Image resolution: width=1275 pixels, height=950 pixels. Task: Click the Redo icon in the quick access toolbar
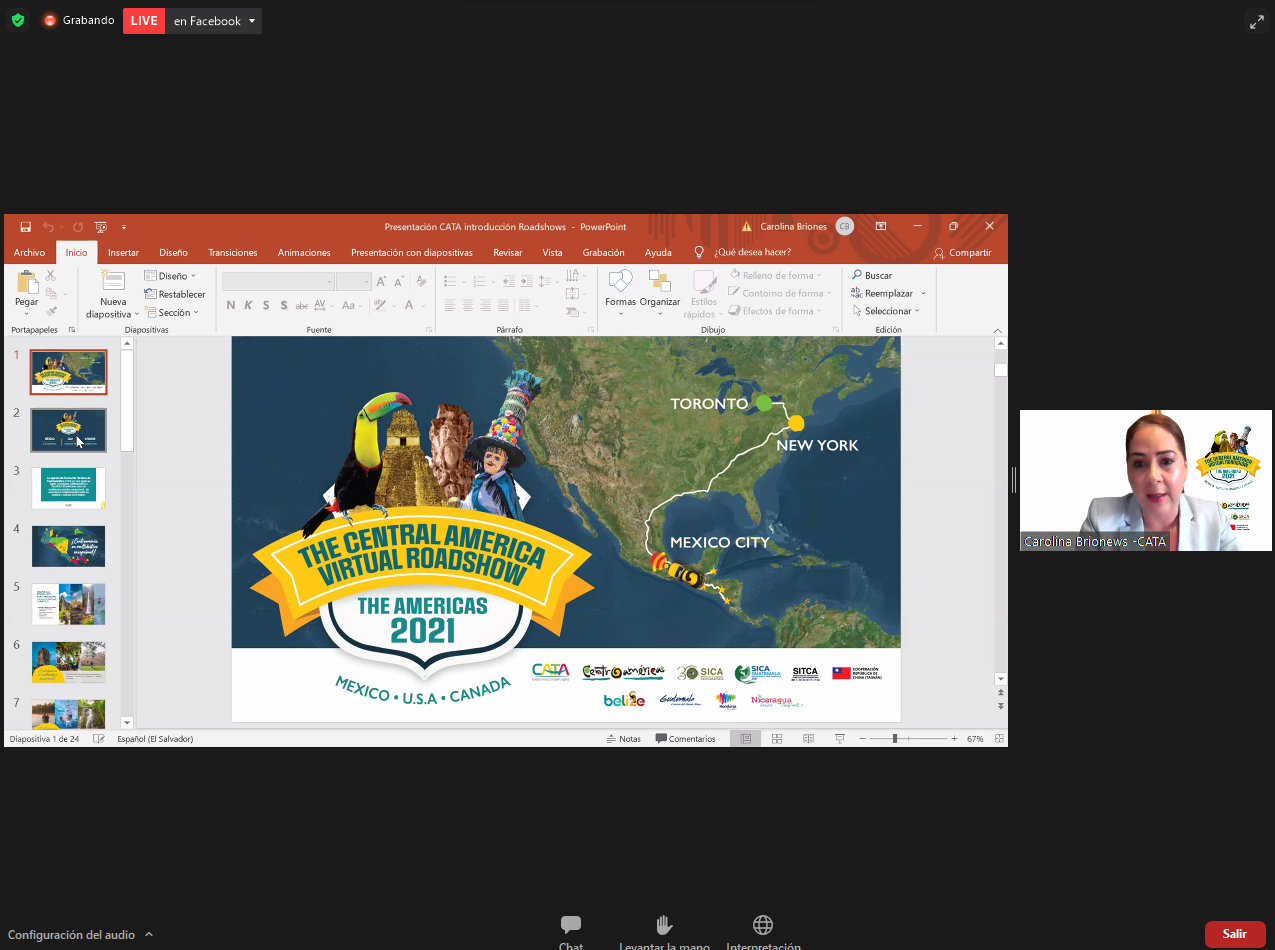point(77,227)
